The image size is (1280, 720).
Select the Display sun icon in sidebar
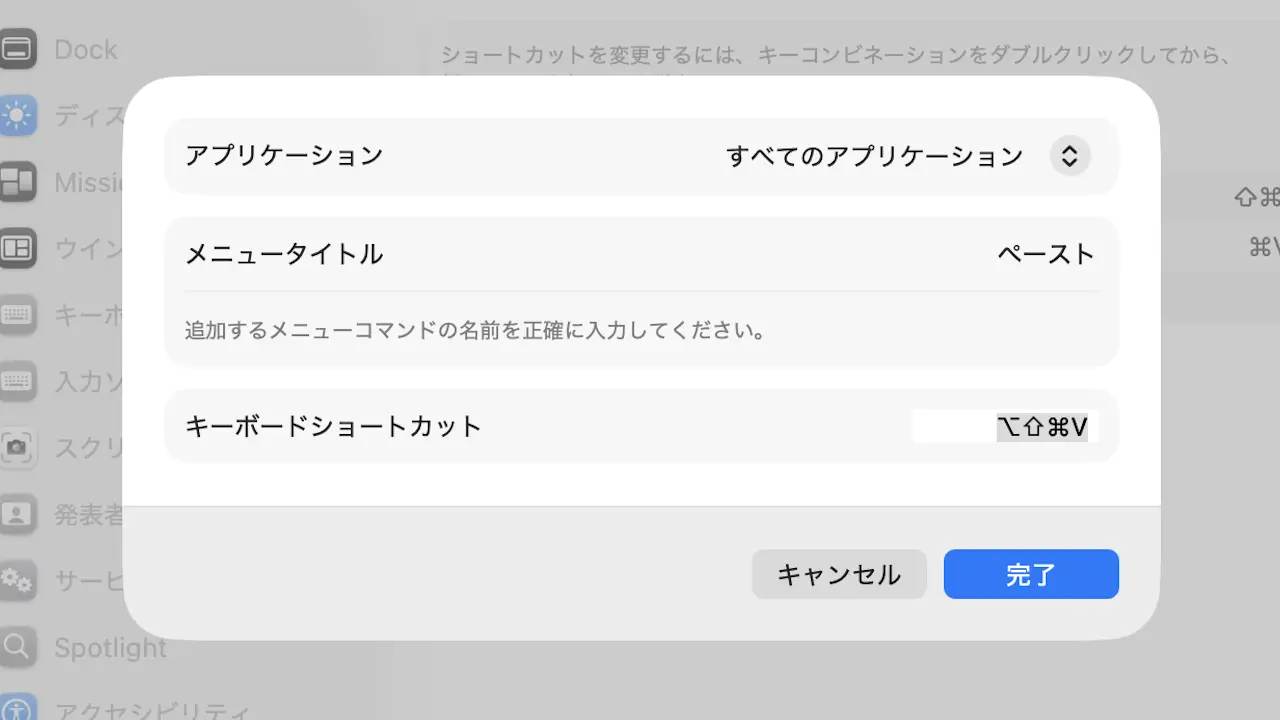coord(17,116)
